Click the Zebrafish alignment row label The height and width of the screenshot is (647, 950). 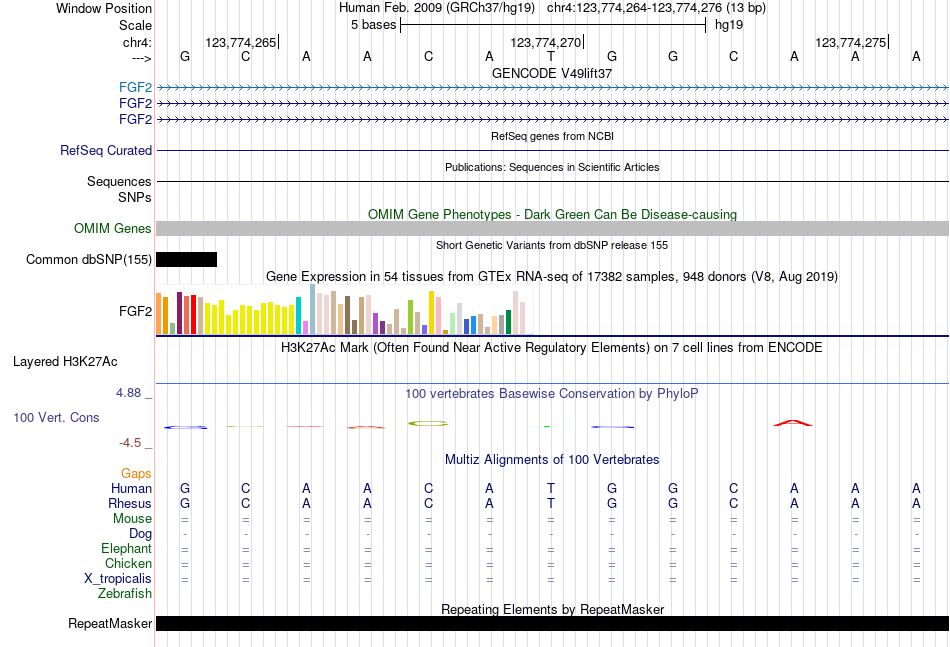point(125,594)
